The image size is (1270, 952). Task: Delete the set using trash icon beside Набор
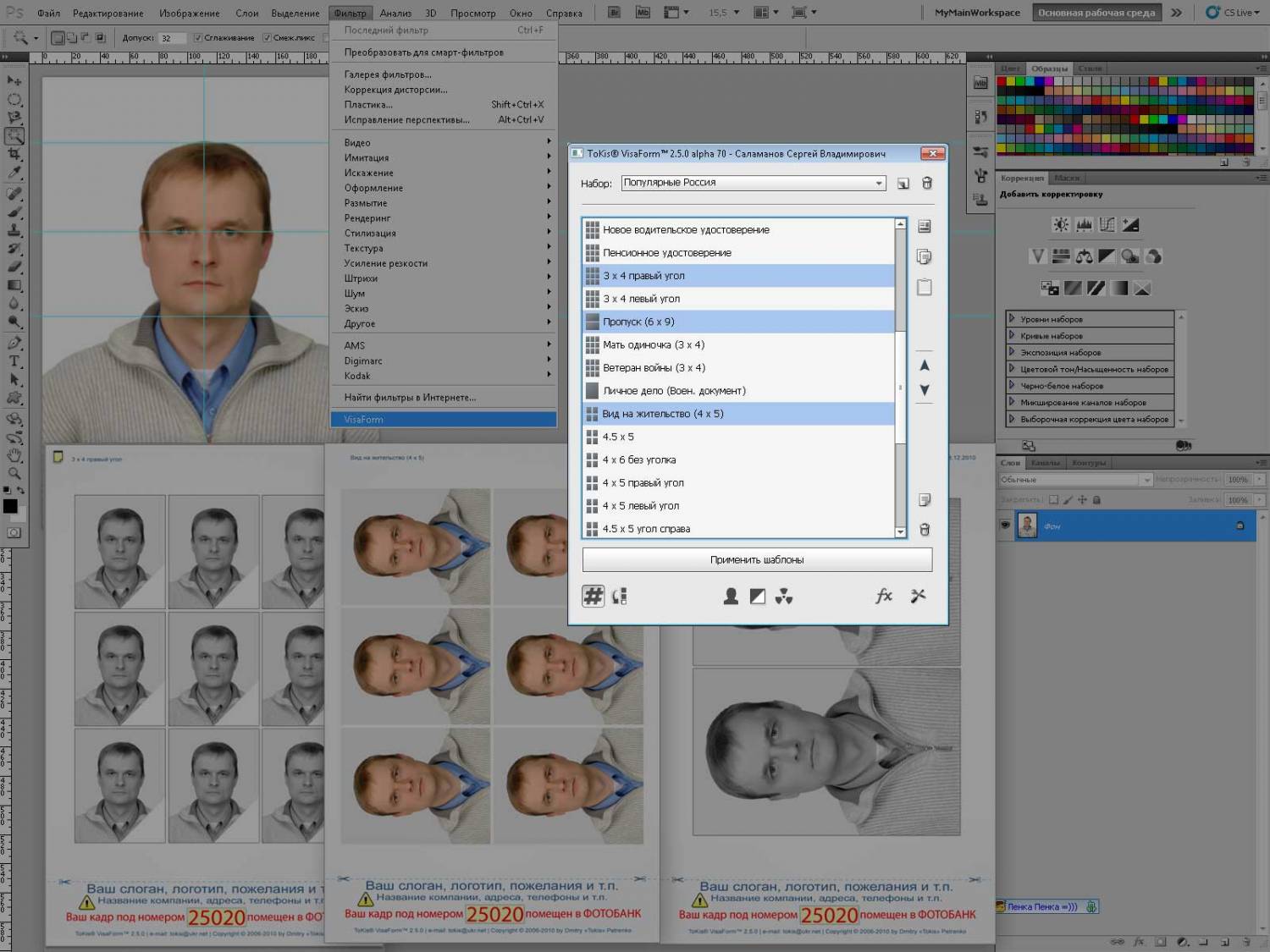tap(927, 183)
